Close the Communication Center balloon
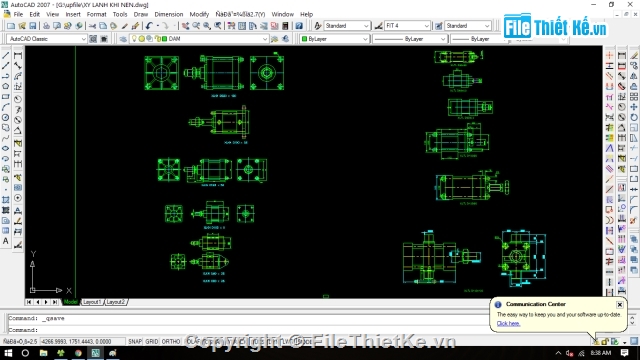Image resolution: width=640 pixels, height=360 pixels. click(x=620, y=304)
